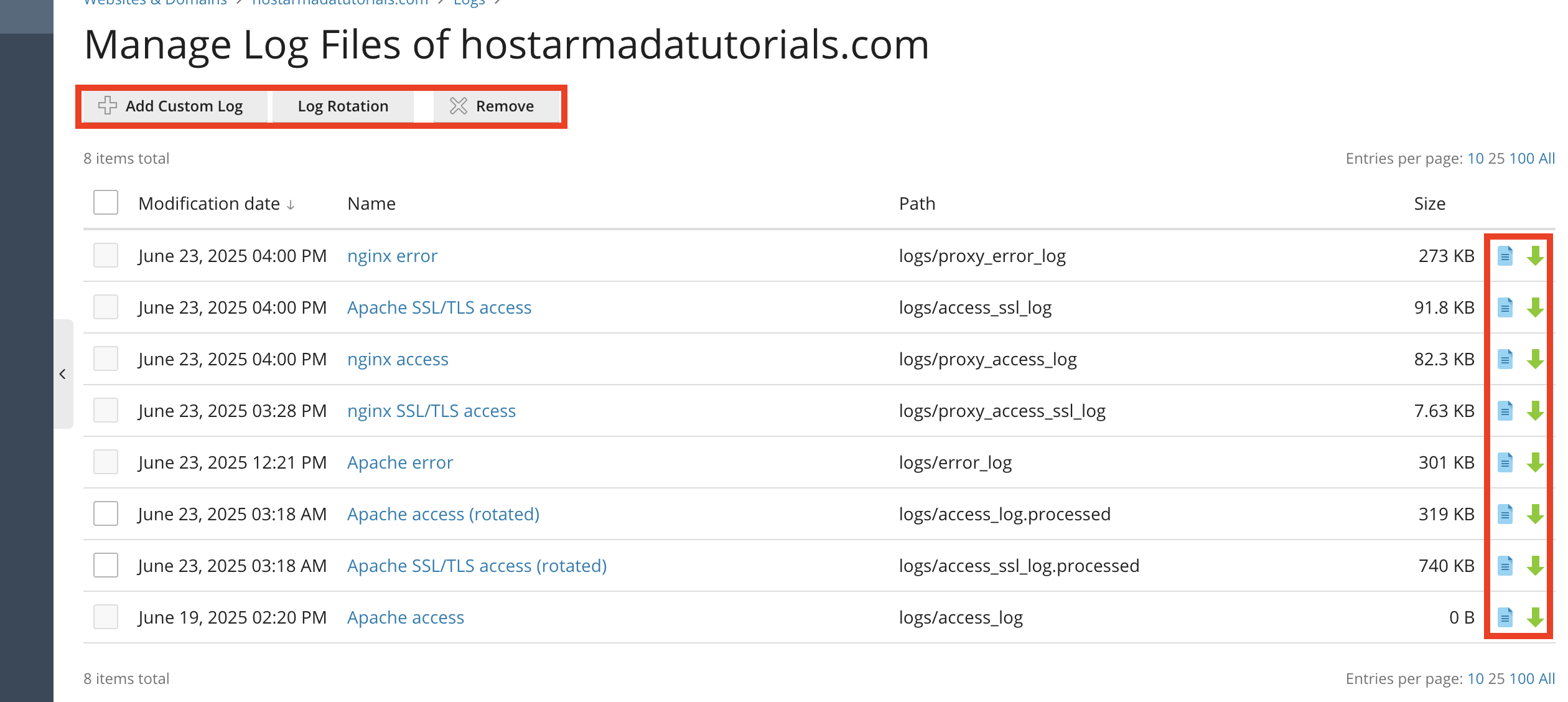Viewport: 1568px width, 702px height.
Task: Sort the list by Size column
Action: pyautogui.click(x=1429, y=204)
